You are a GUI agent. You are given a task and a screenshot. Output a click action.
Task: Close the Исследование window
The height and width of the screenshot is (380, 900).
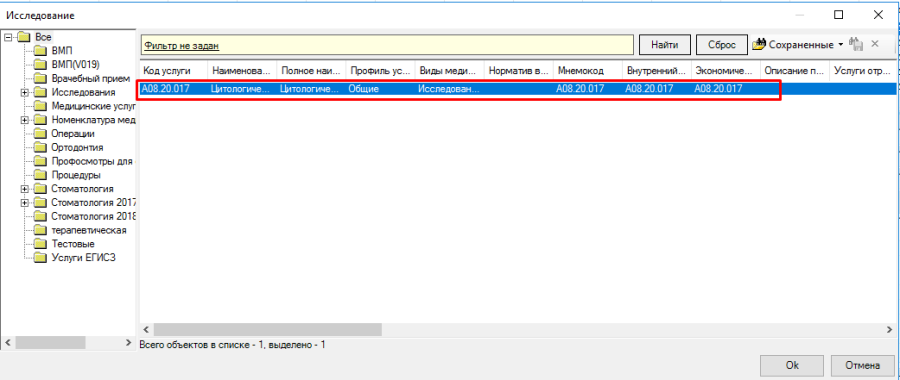[x=878, y=15]
